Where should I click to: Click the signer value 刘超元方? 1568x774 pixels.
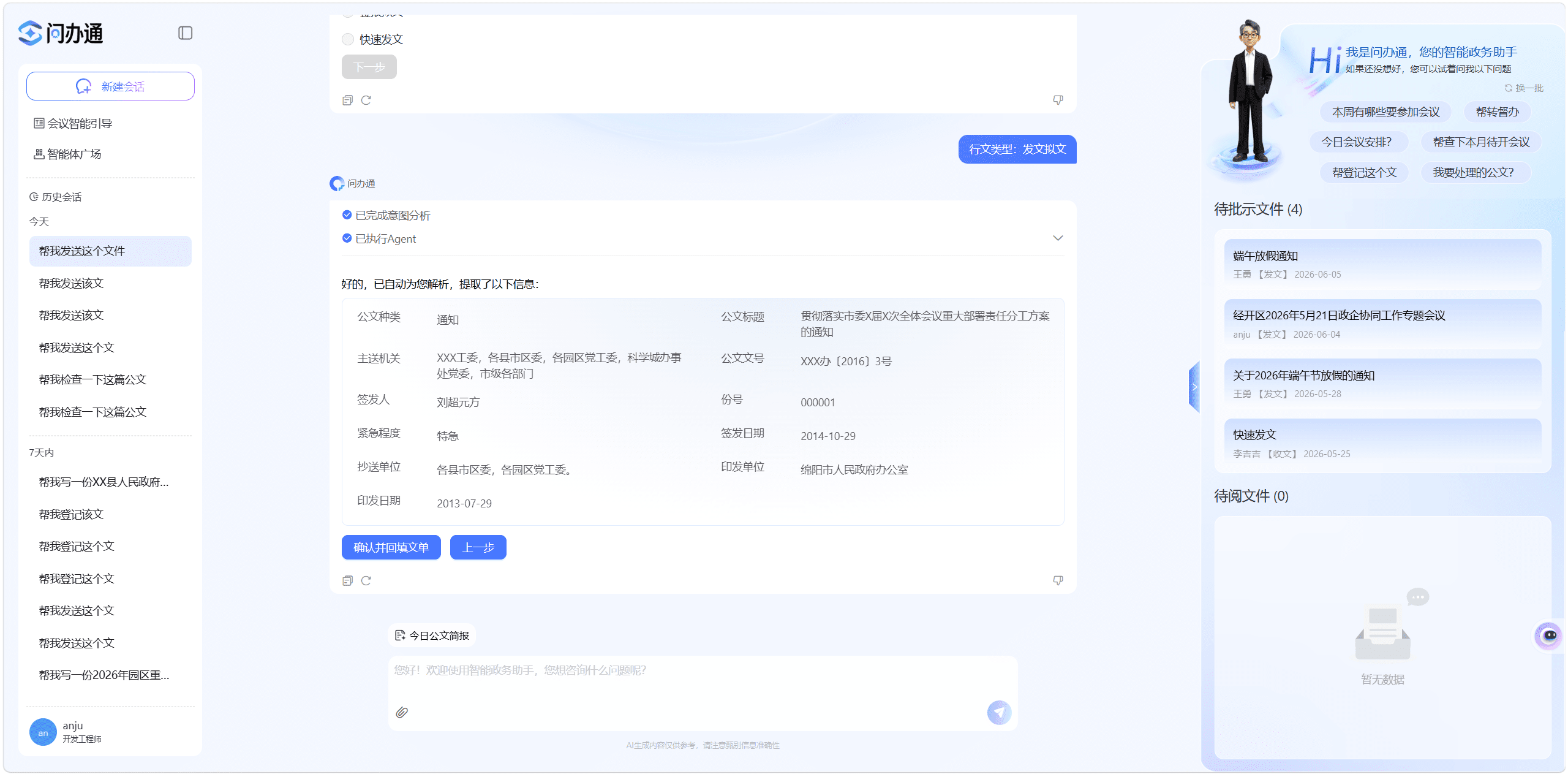(458, 403)
